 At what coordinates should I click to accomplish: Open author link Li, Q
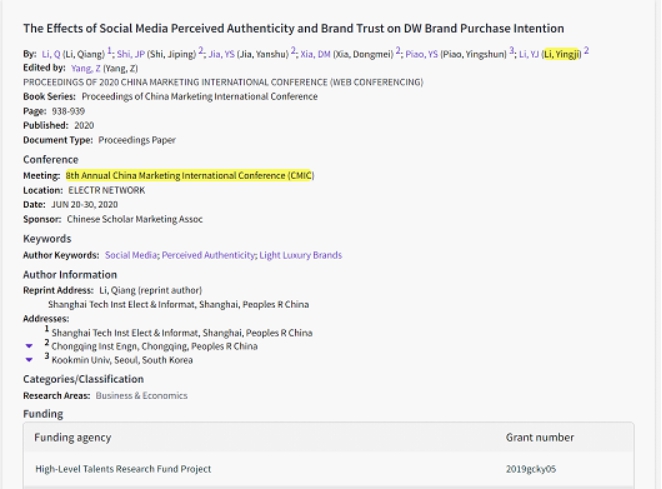(x=48, y=52)
